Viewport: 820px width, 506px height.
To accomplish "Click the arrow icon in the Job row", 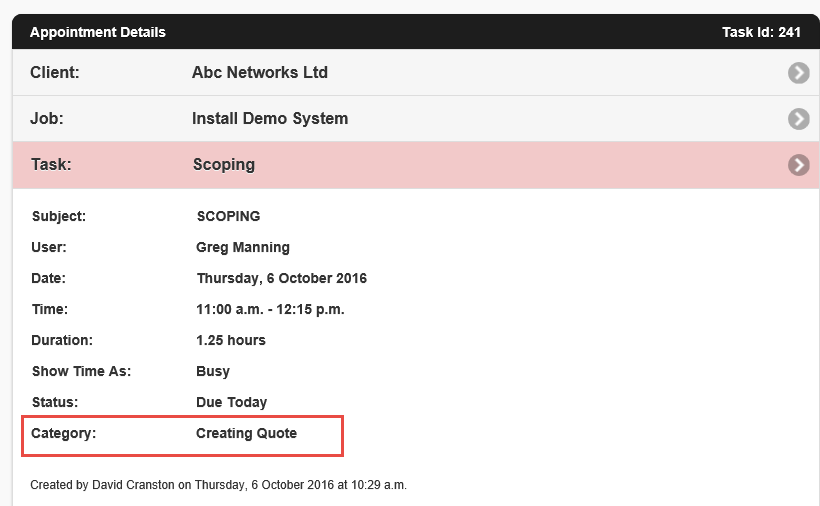I will click(798, 119).
